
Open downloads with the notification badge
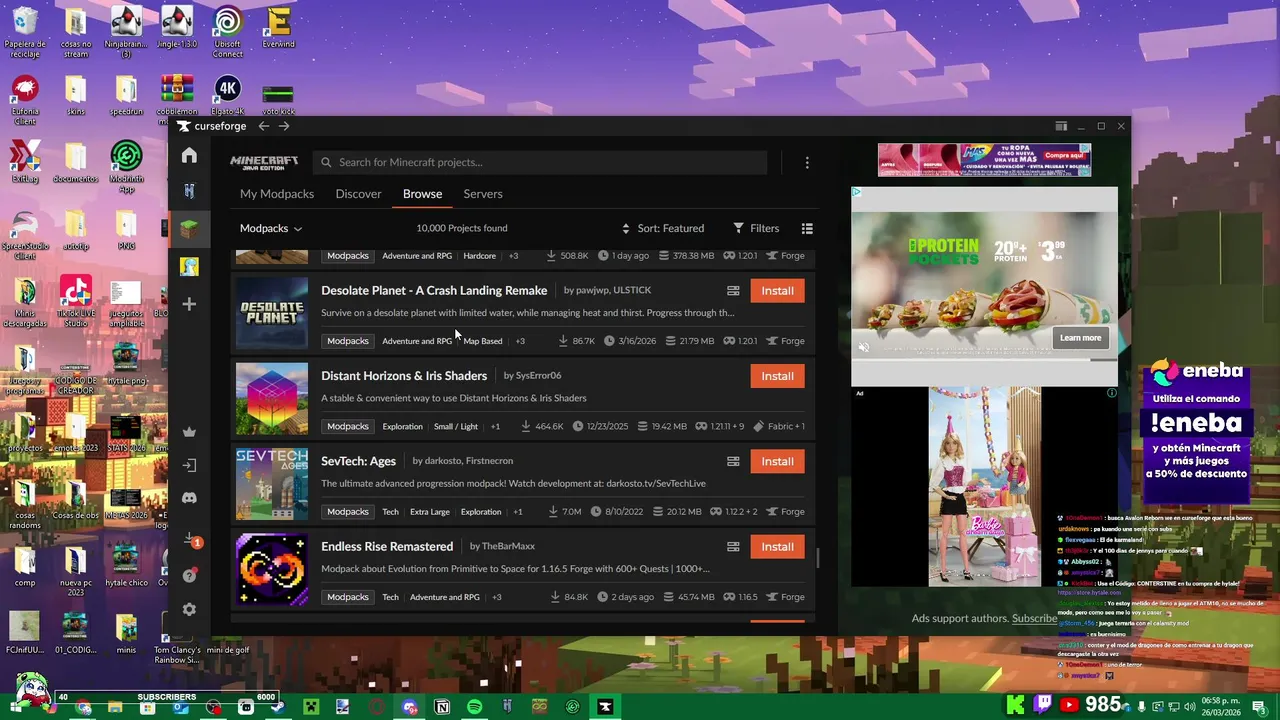[190, 541]
